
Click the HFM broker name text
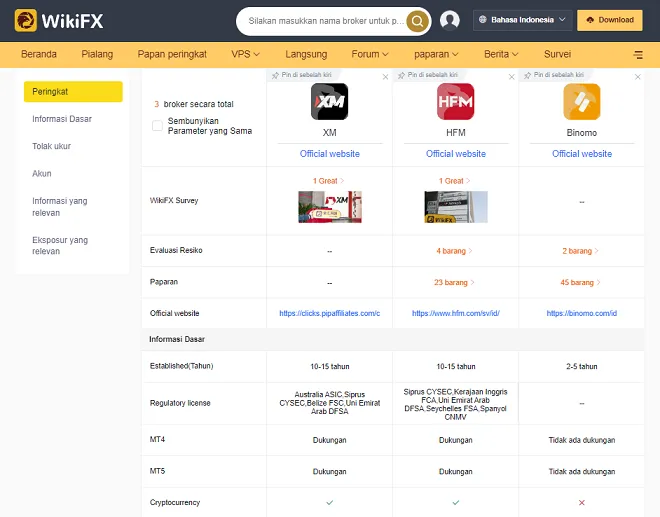point(456,133)
